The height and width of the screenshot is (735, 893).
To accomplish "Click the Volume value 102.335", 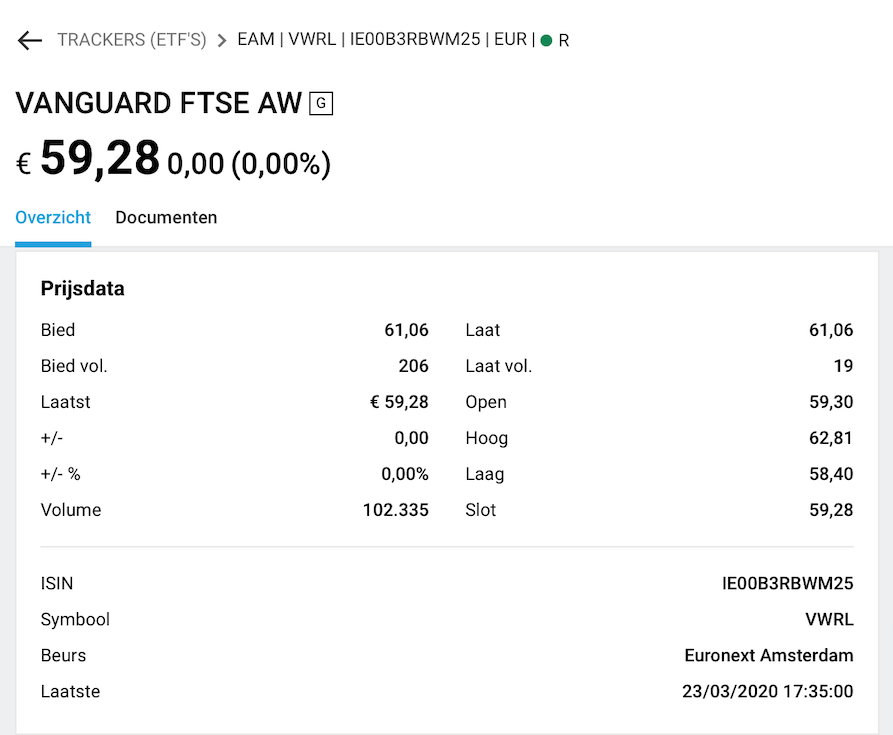I will pyautogui.click(x=395, y=510).
